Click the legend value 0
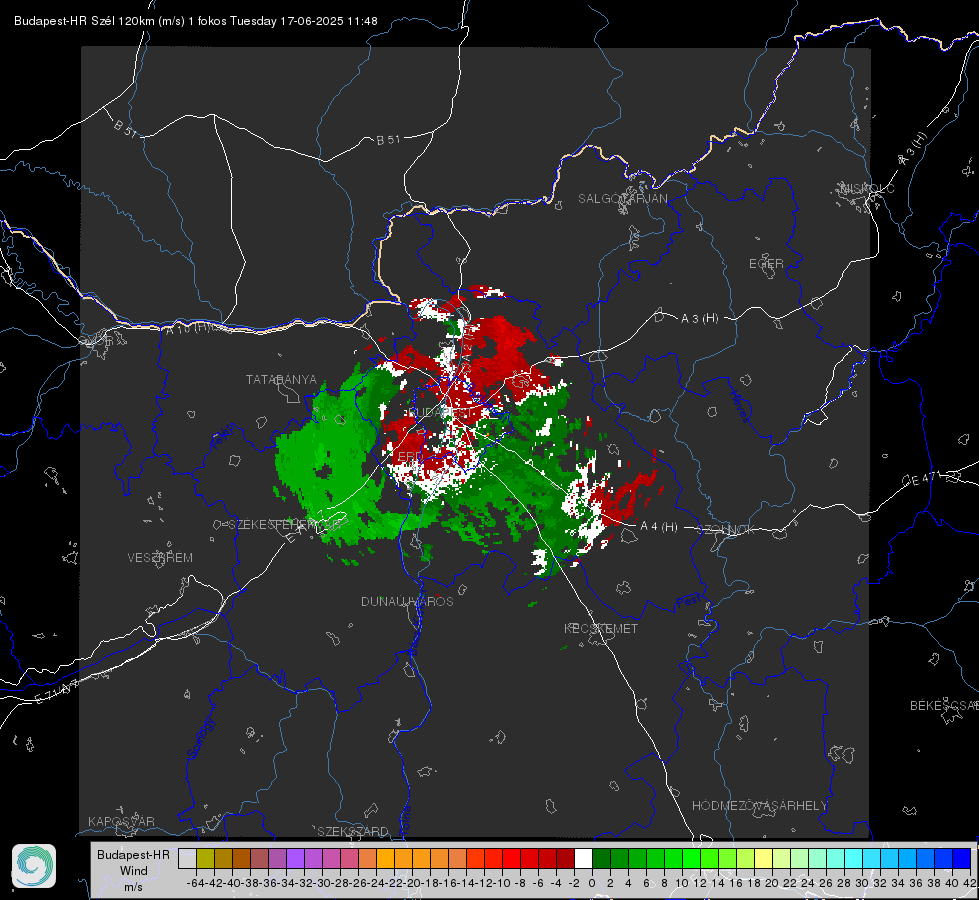Image resolution: width=979 pixels, height=900 pixels. click(x=592, y=883)
